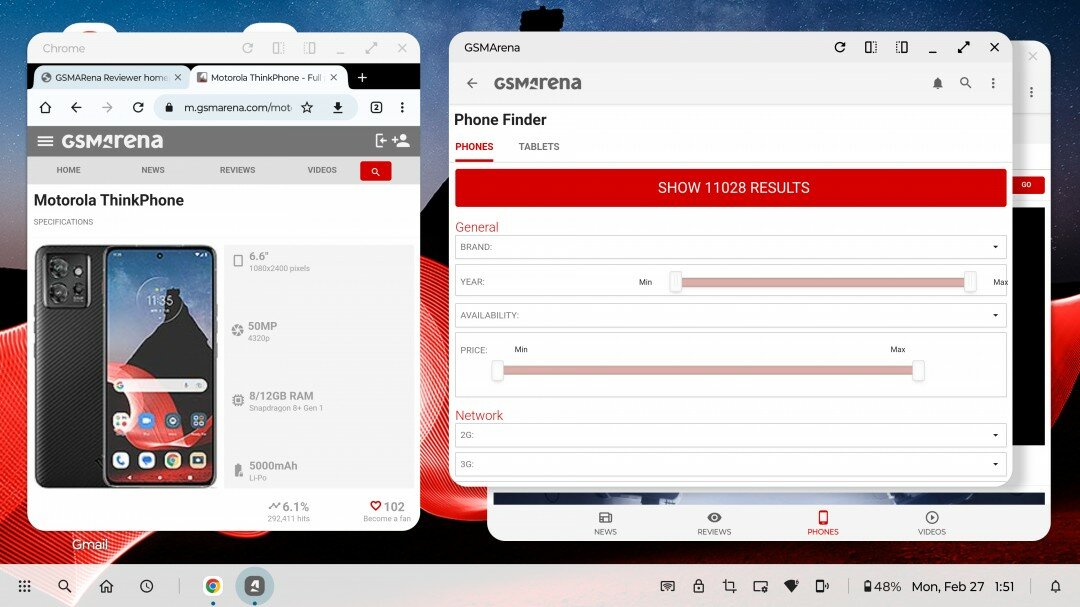This screenshot has height=607, width=1080.
Task: Click the taskbar home button
Action: 106,586
